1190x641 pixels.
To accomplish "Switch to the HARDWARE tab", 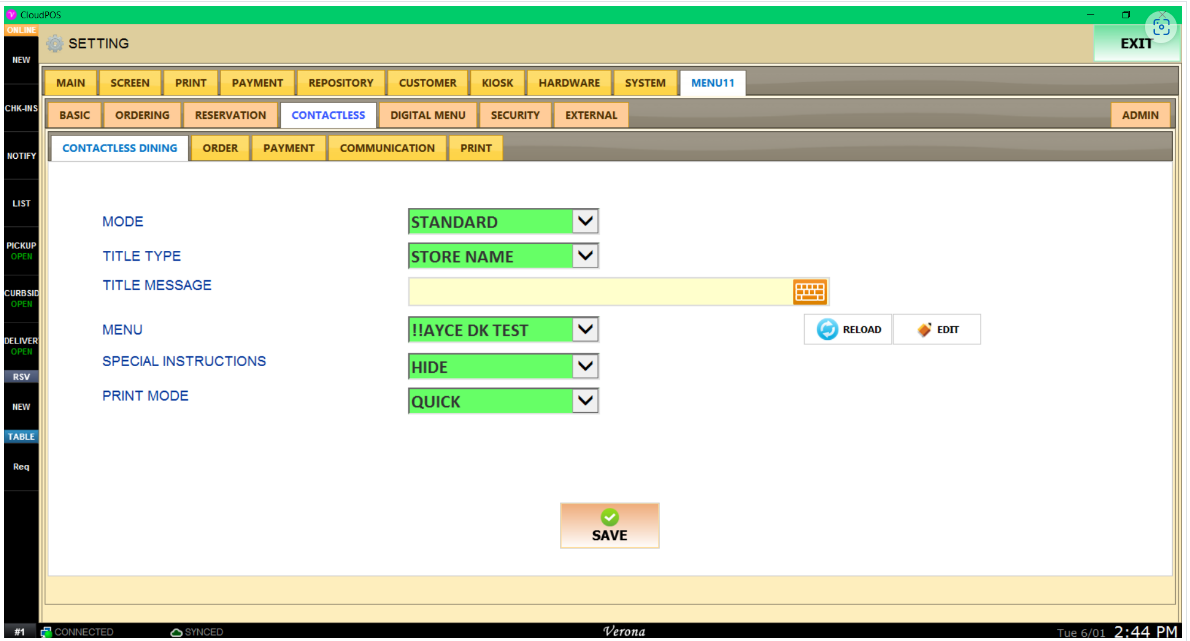I will (x=569, y=83).
